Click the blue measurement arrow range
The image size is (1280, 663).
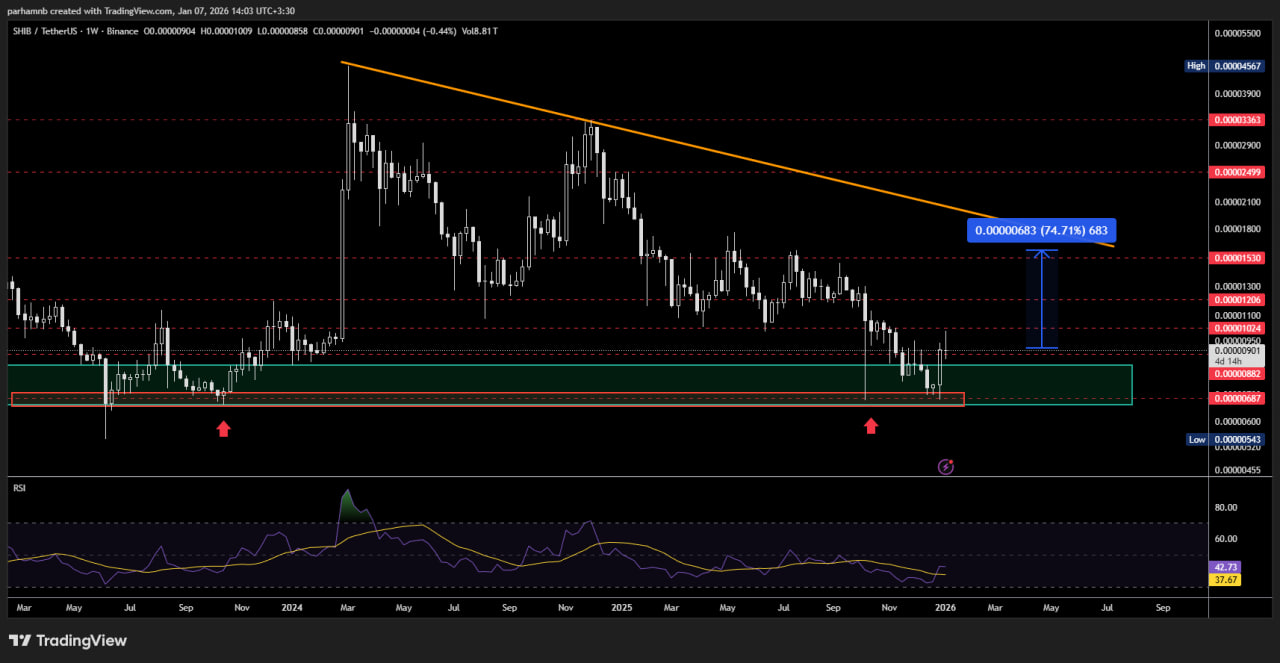click(x=1043, y=299)
